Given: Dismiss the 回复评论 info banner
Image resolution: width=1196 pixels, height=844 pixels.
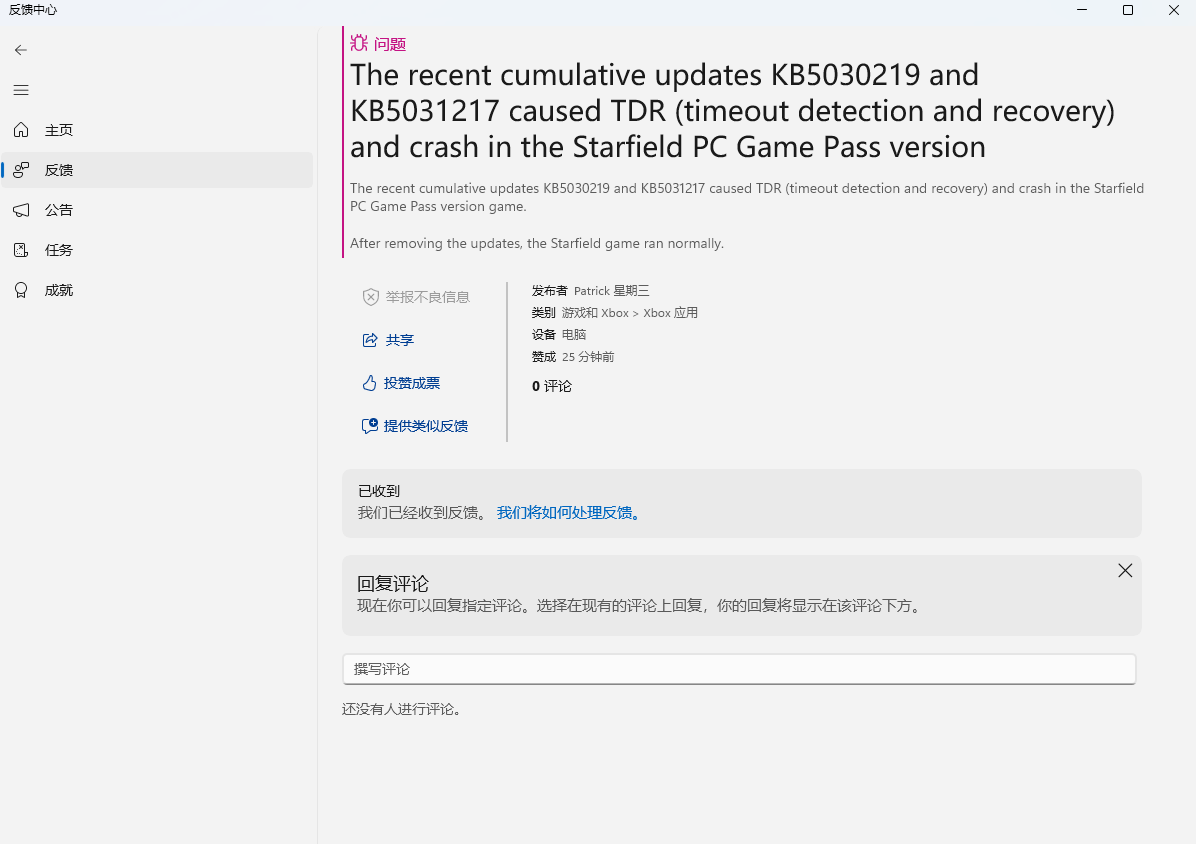Looking at the screenshot, I should click(x=1124, y=570).
